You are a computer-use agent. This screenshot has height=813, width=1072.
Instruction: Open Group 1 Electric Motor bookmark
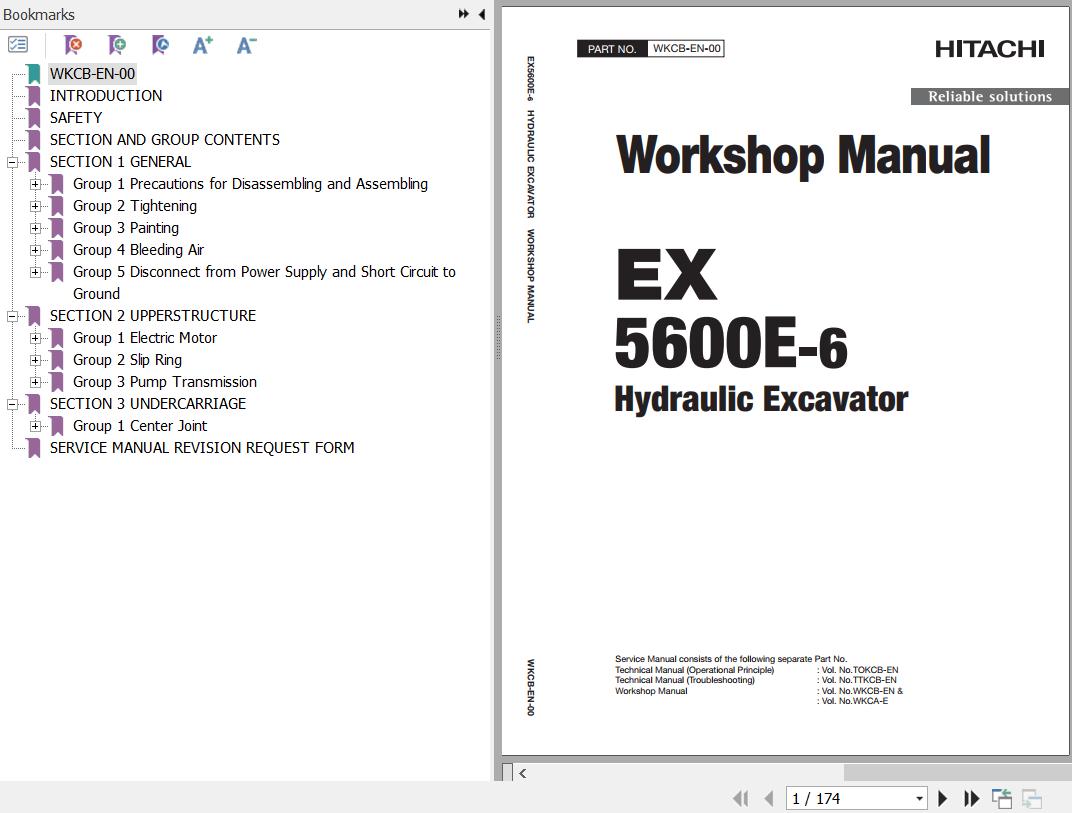tap(145, 338)
